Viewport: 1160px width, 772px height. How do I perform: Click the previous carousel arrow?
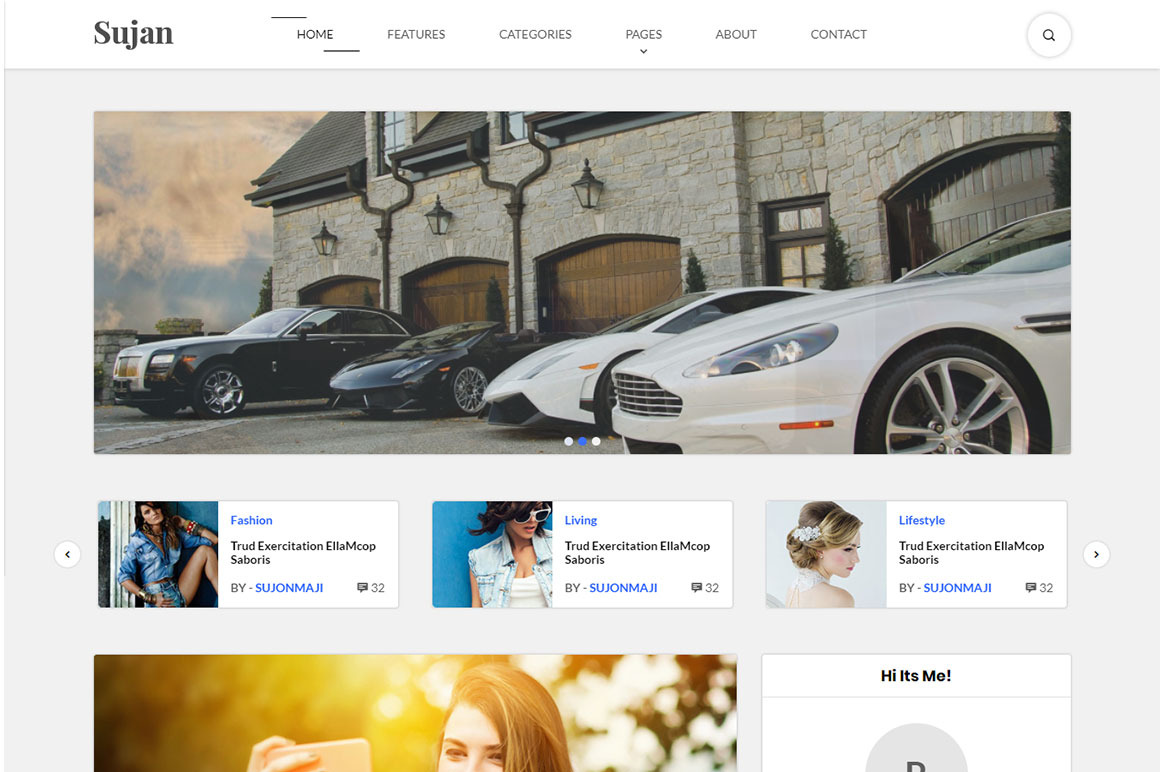pyautogui.click(x=67, y=554)
